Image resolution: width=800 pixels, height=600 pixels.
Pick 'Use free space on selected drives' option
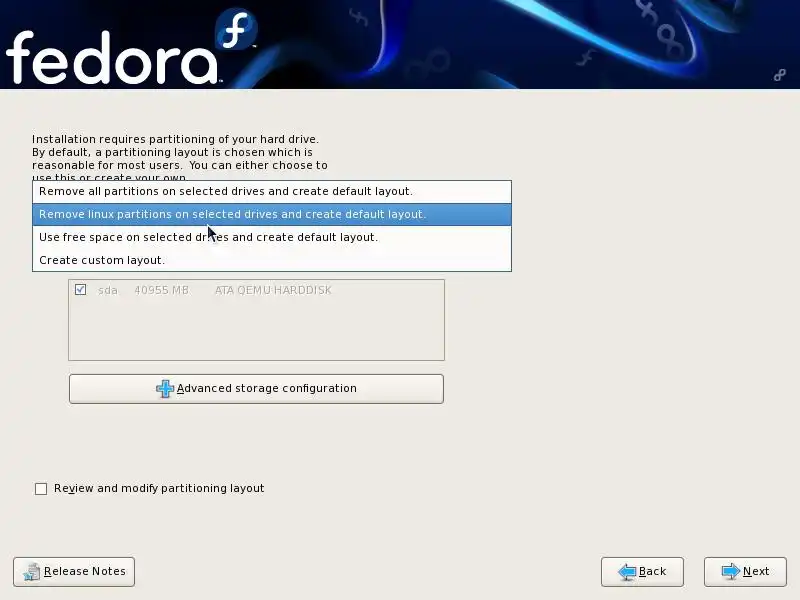pos(271,238)
